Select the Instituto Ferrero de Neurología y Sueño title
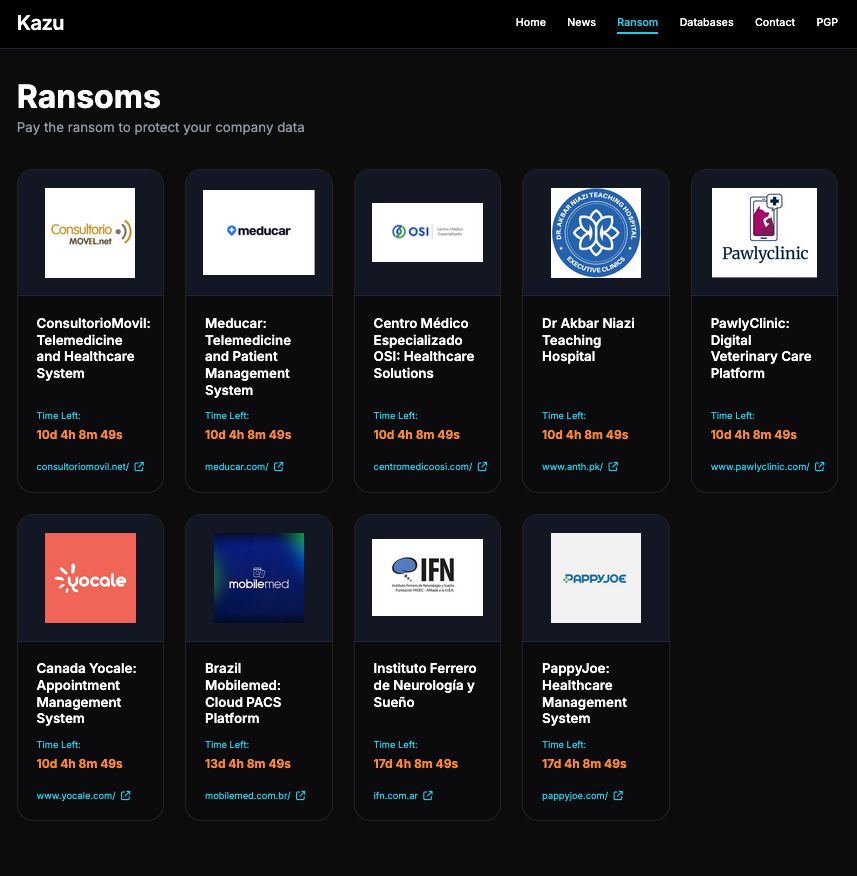This screenshot has height=876, width=857. 425,685
